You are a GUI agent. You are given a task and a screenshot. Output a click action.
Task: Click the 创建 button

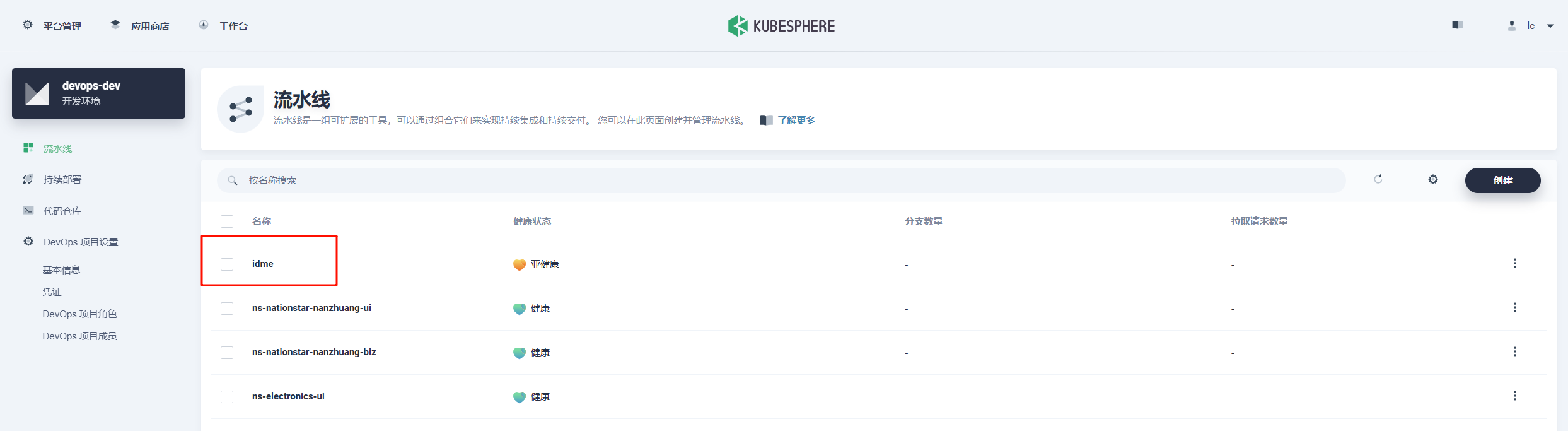[1502, 180]
